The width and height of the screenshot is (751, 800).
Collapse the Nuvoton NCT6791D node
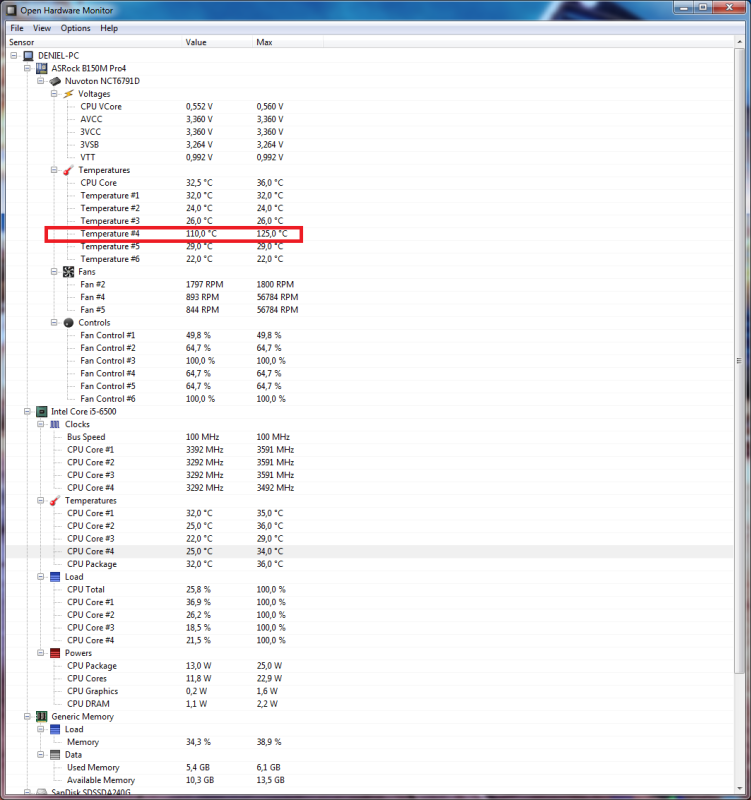pos(40,81)
